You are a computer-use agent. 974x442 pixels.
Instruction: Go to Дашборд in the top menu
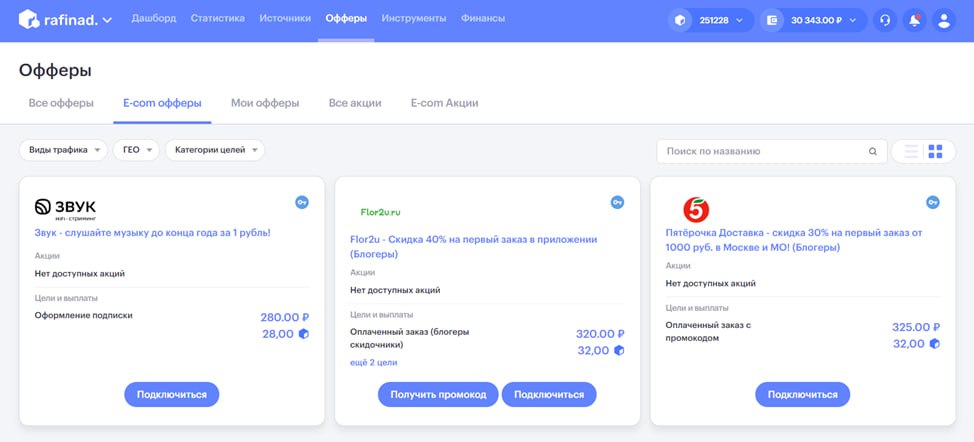pyautogui.click(x=153, y=19)
